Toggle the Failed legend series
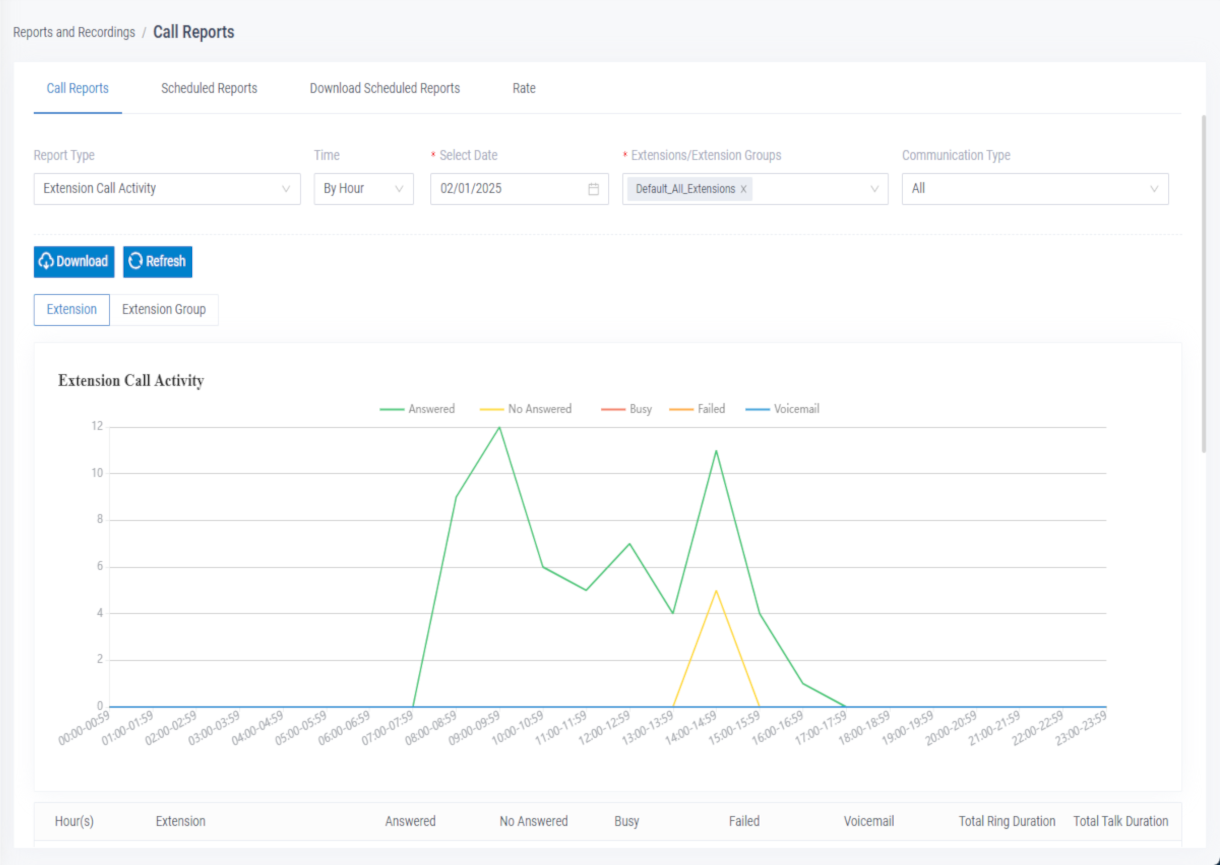The width and height of the screenshot is (1220, 865). point(697,409)
